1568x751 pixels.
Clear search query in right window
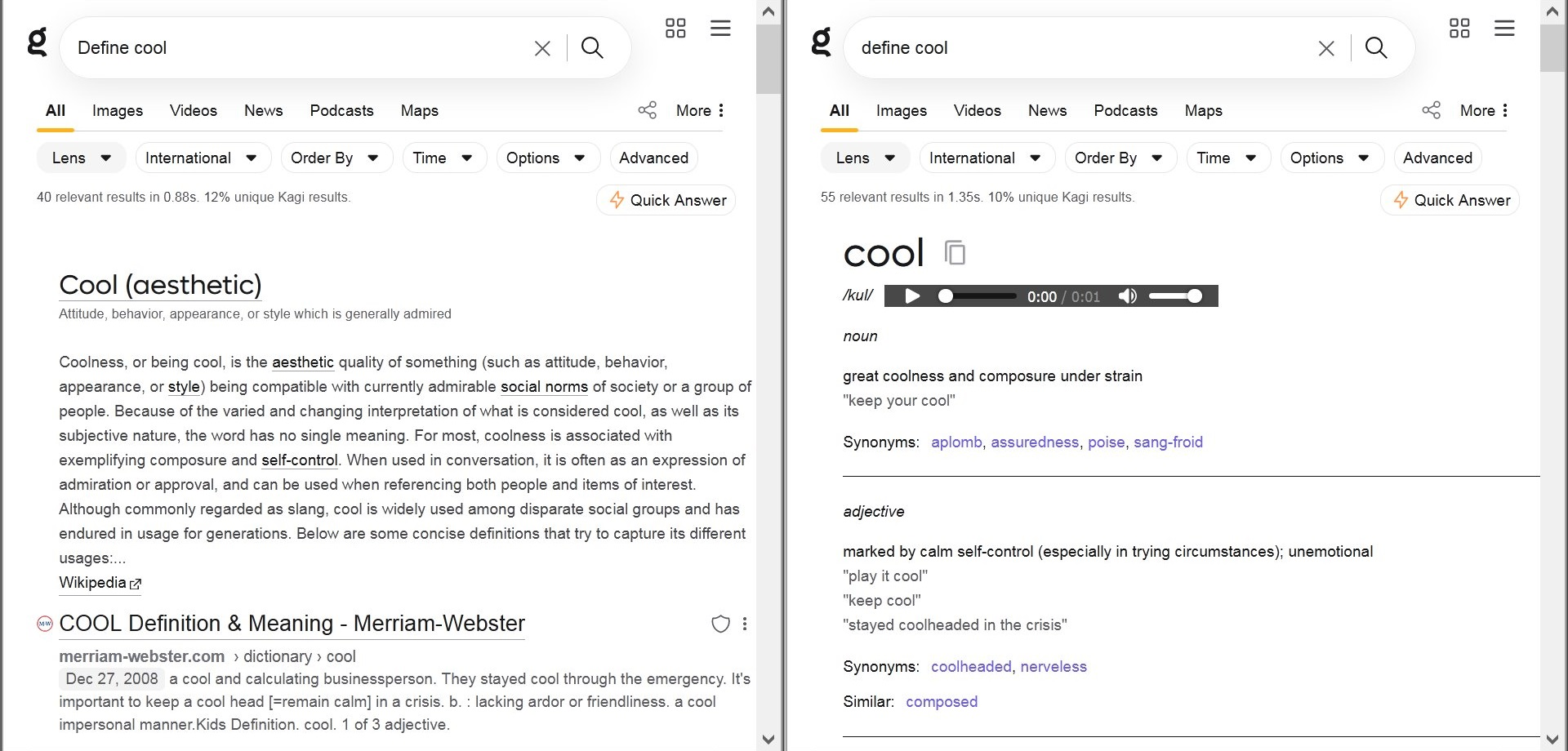(x=1326, y=48)
